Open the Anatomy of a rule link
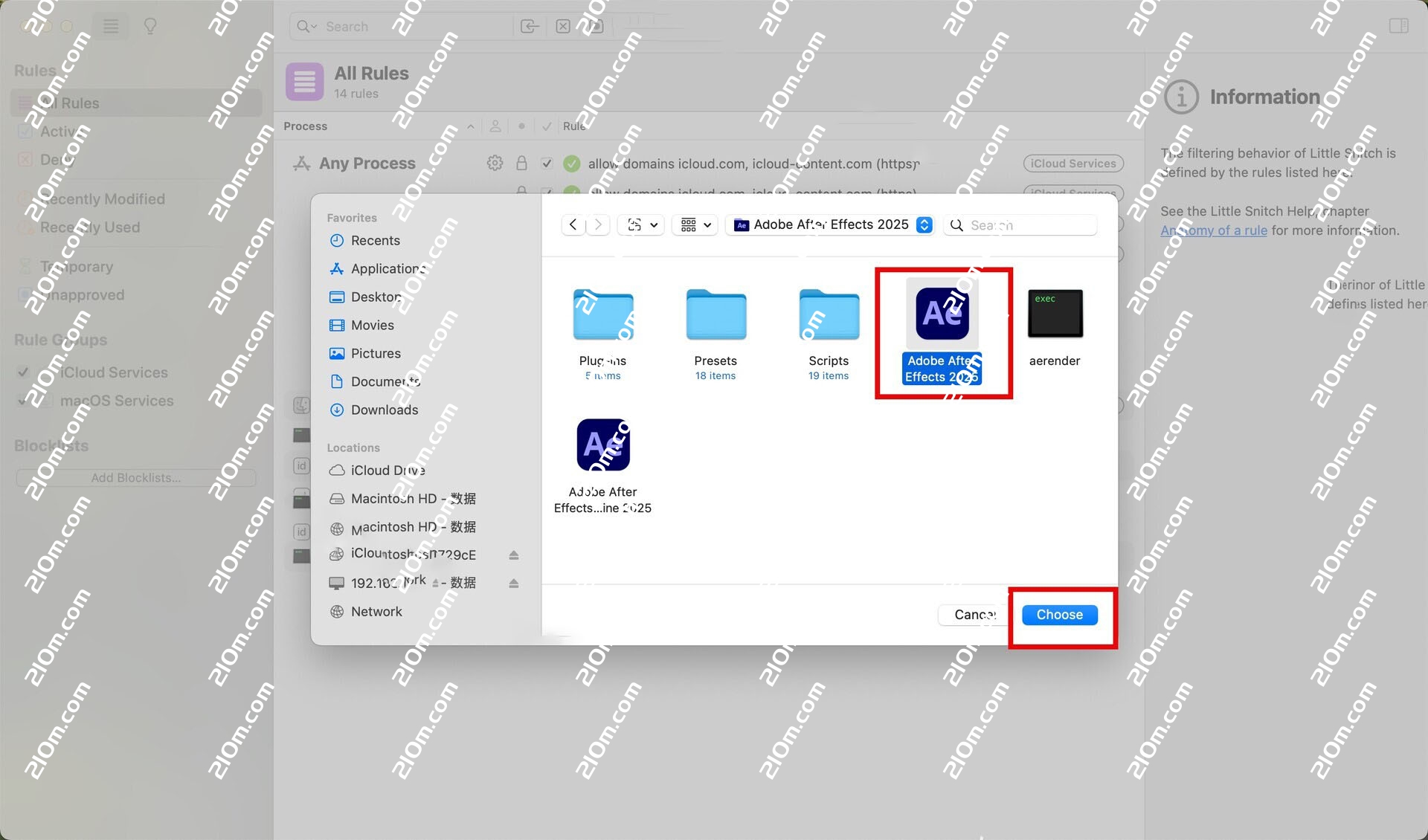 coord(1213,230)
